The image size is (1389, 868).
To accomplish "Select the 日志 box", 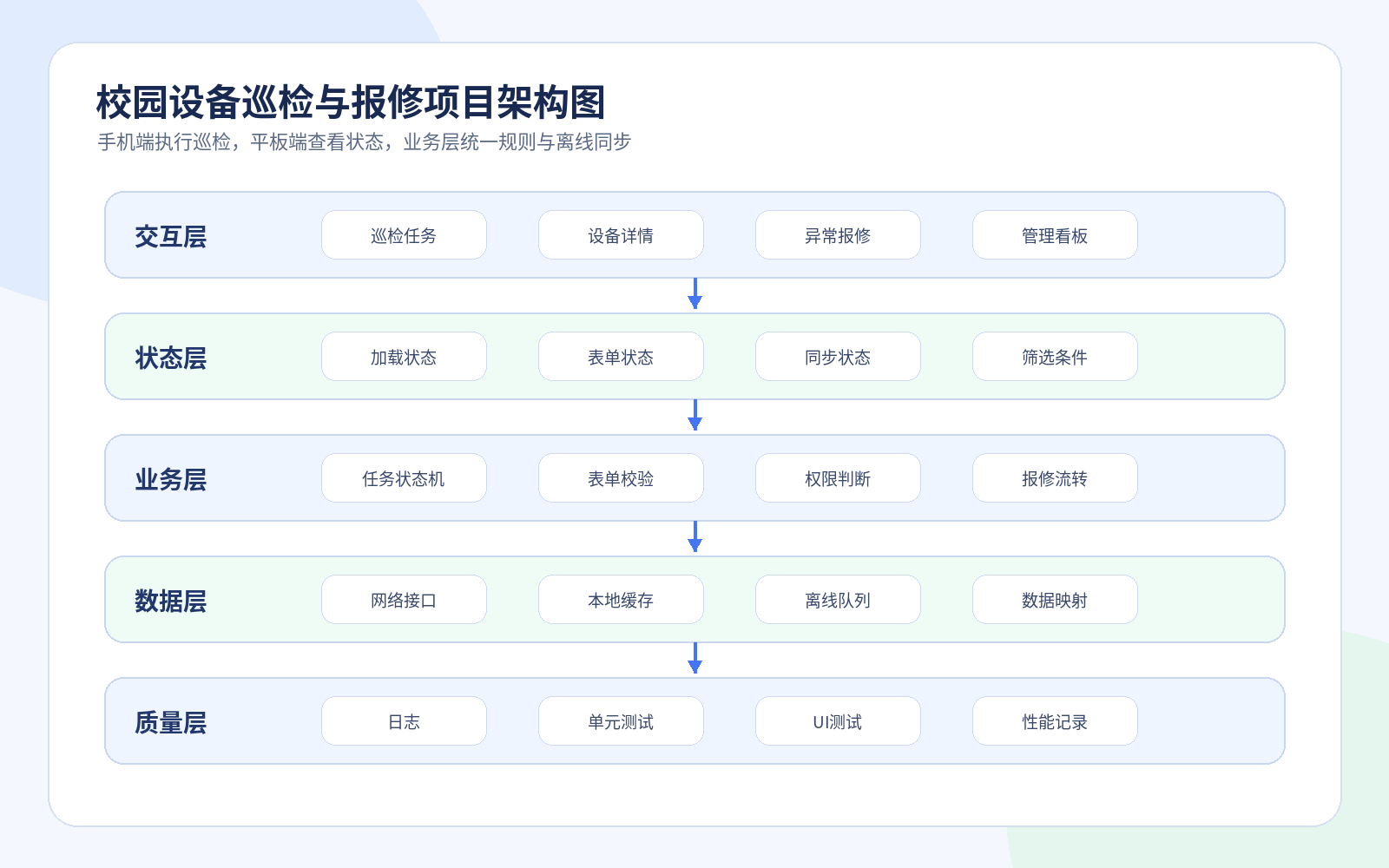I will tap(404, 721).
